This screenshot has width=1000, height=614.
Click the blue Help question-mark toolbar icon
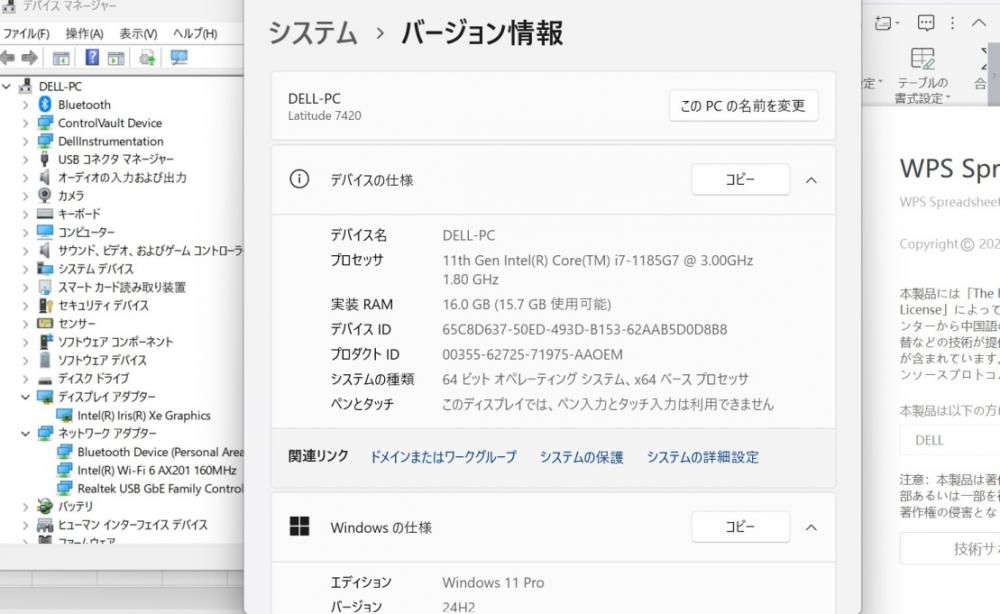(x=92, y=57)
